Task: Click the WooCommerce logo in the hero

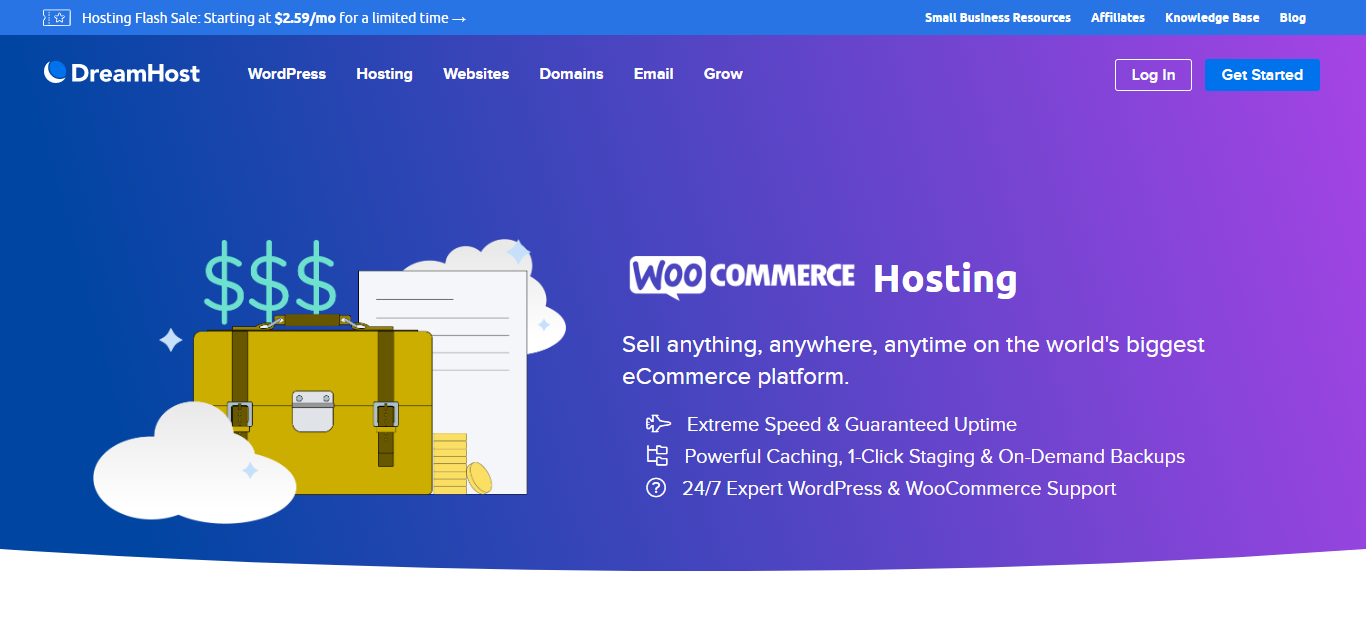Action: coord(742,276)
